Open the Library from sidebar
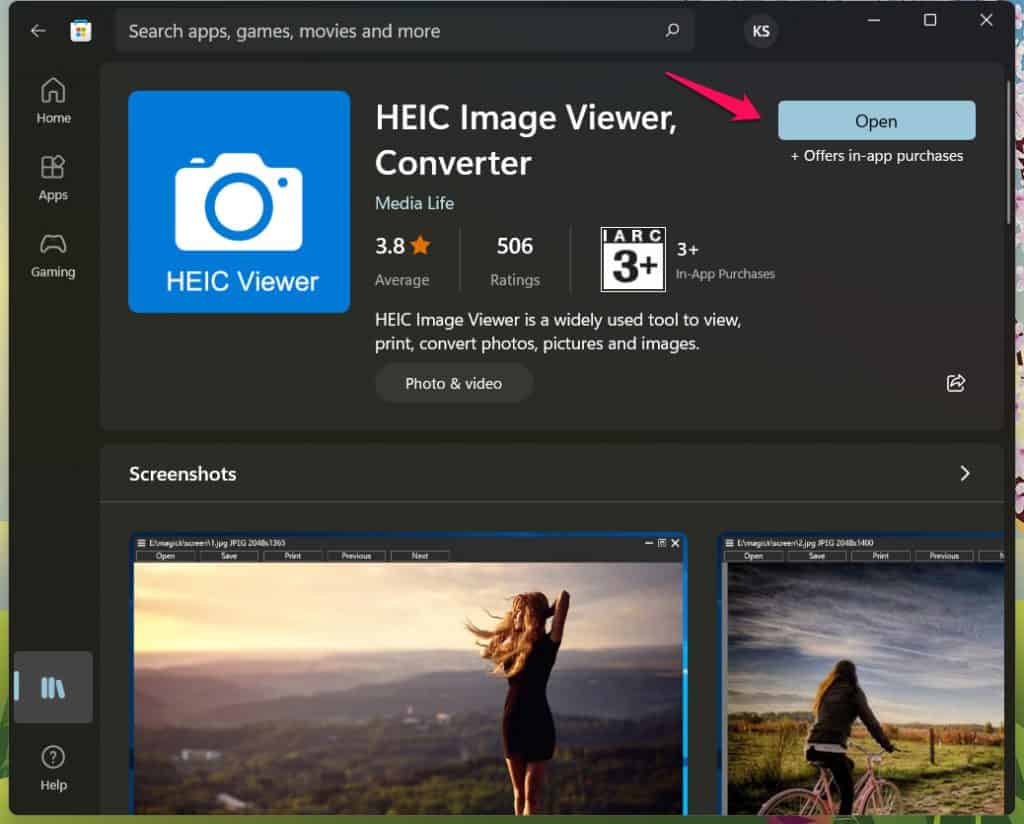This screenshot has width=1024, height=824. tap(53, 687)
